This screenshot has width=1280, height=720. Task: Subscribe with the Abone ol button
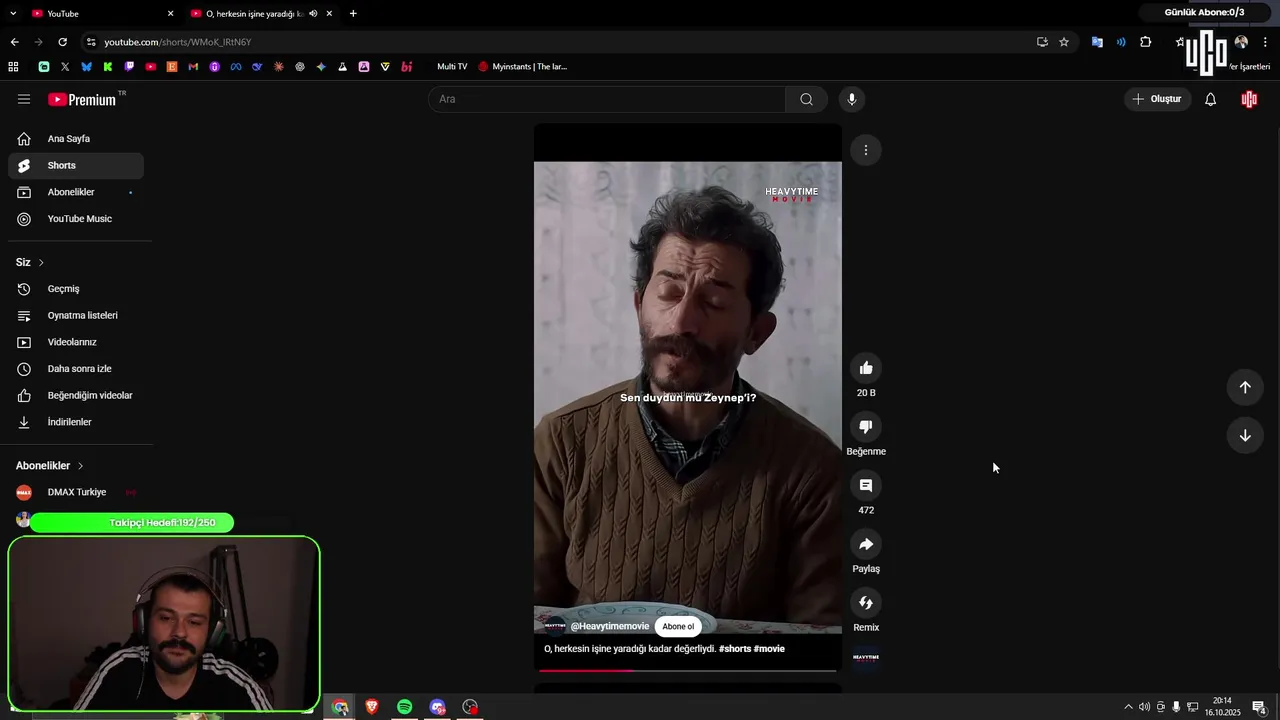click(678, 626)
